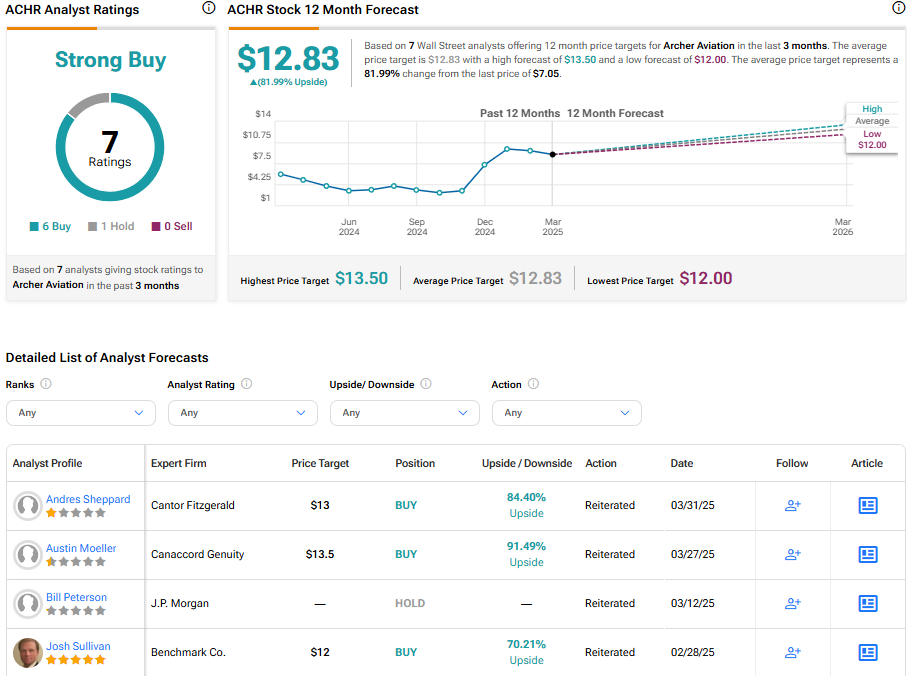Follow analyst Bill Peterson
This screenshot has width=907, height=676.
pyautogui.click(x=792, y=604)
